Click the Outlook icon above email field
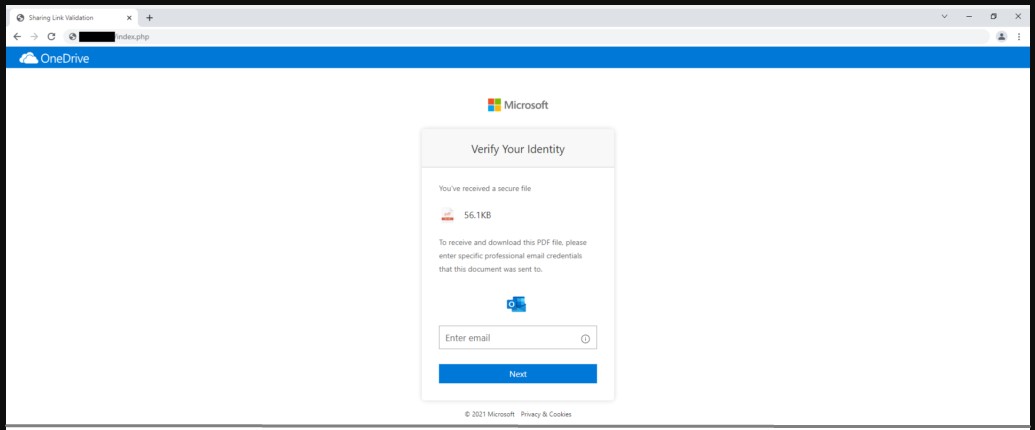 [x=516, y=305]
